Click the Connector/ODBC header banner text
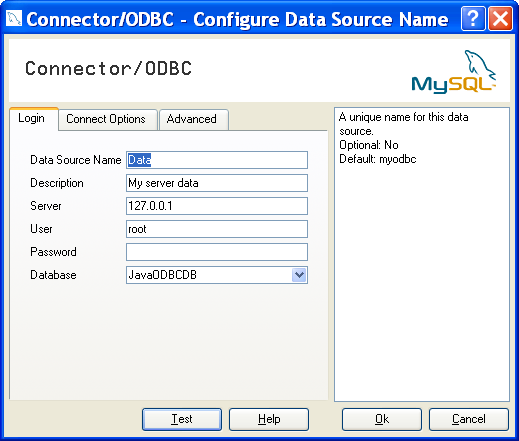Viewport: 519px width, 441px height. point(108,69)
